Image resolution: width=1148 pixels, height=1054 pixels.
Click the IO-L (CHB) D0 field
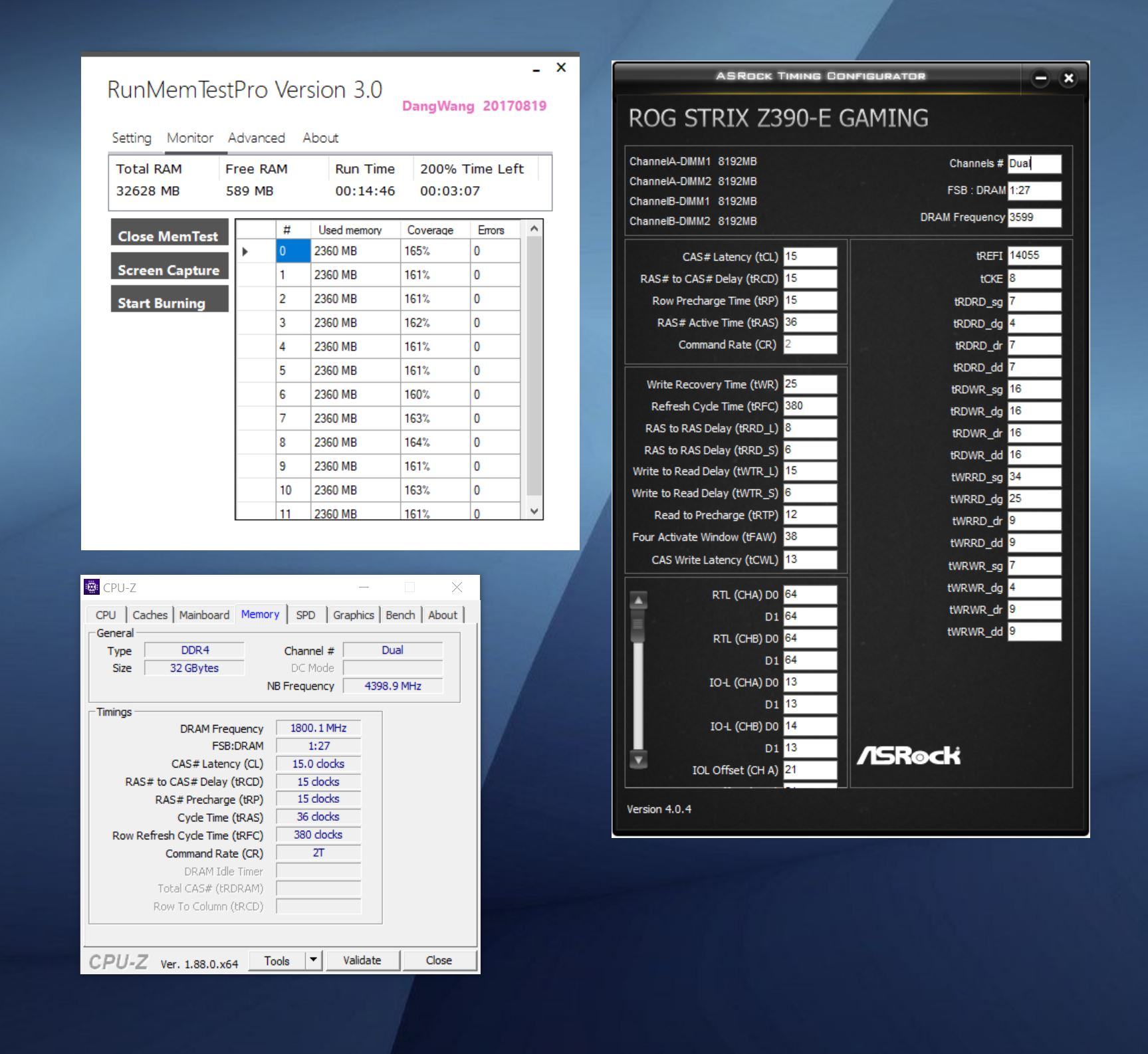pyautogui.click(x=810, y=726)
